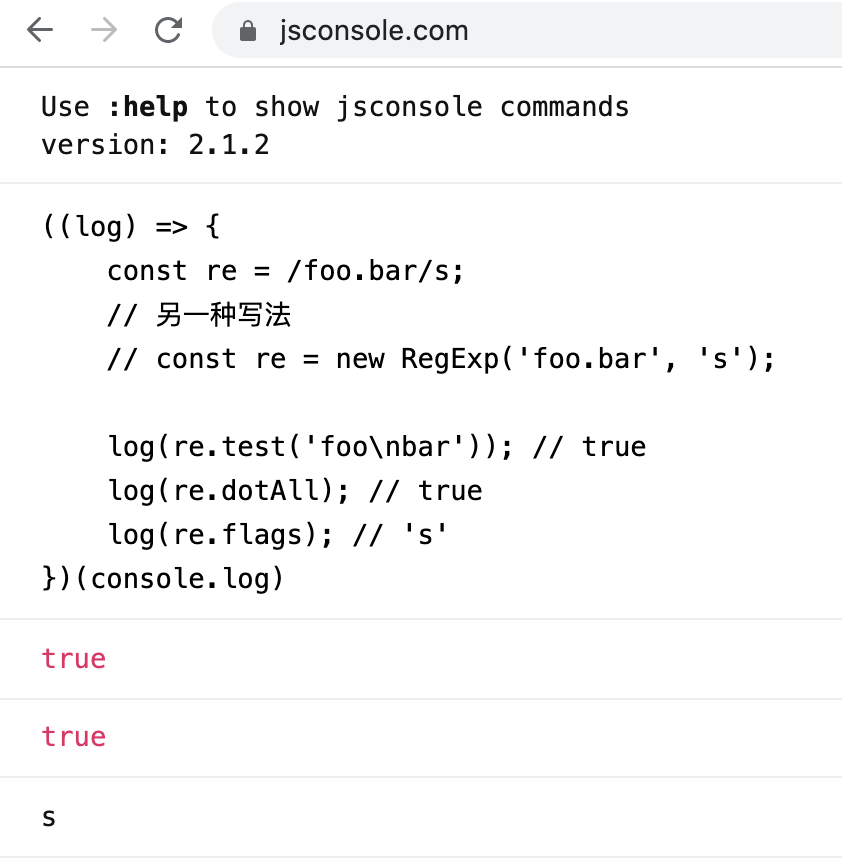Screen dimensions: 842x858
Task: Click the bold :help command text
Action: coord(148,107)
